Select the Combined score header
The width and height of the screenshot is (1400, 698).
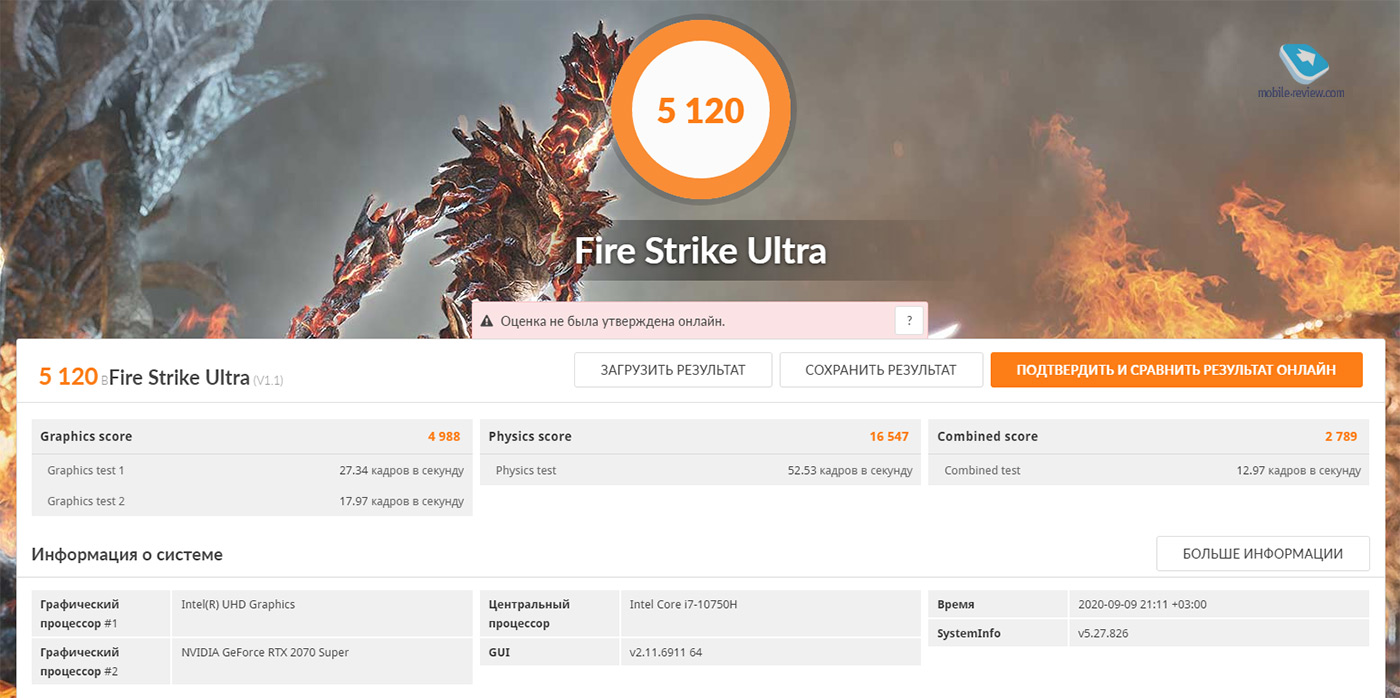[x=1148, y=436]
